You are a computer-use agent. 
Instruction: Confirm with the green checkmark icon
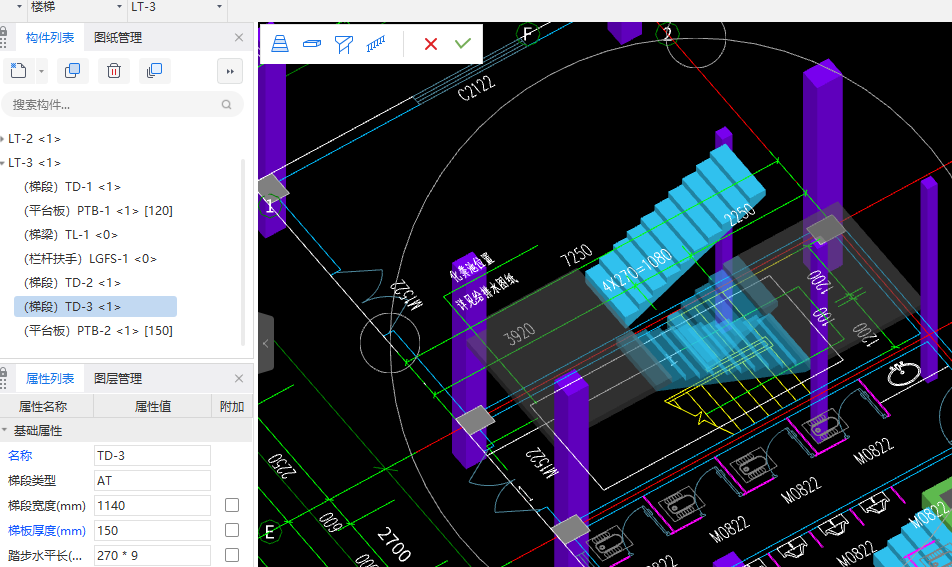(x=463, y=44)
